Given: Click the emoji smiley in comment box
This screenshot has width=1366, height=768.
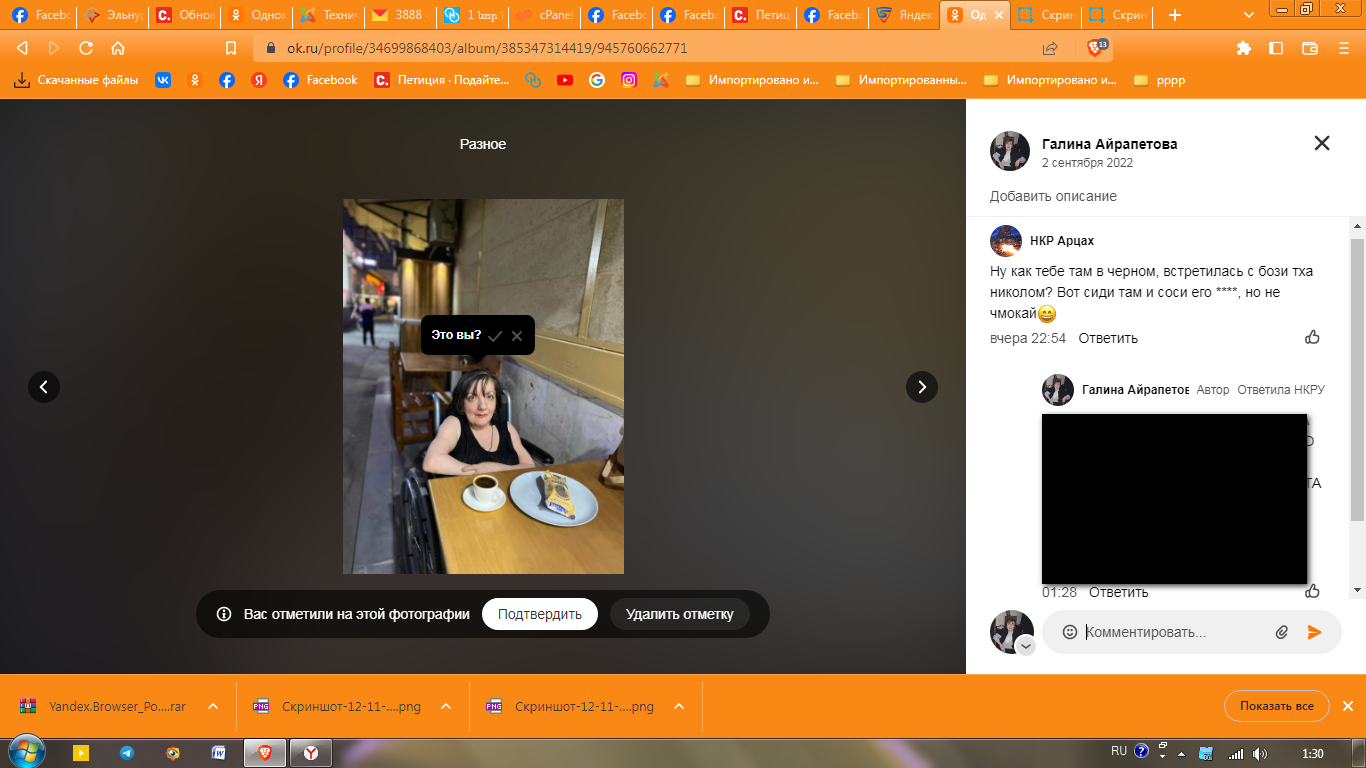Looking at the screenshot, I should pos(1069,632).
